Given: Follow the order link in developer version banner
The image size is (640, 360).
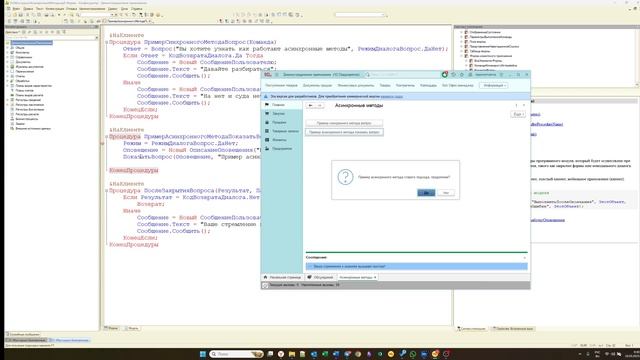Looking at the screenshot, I should click(391, 97).
